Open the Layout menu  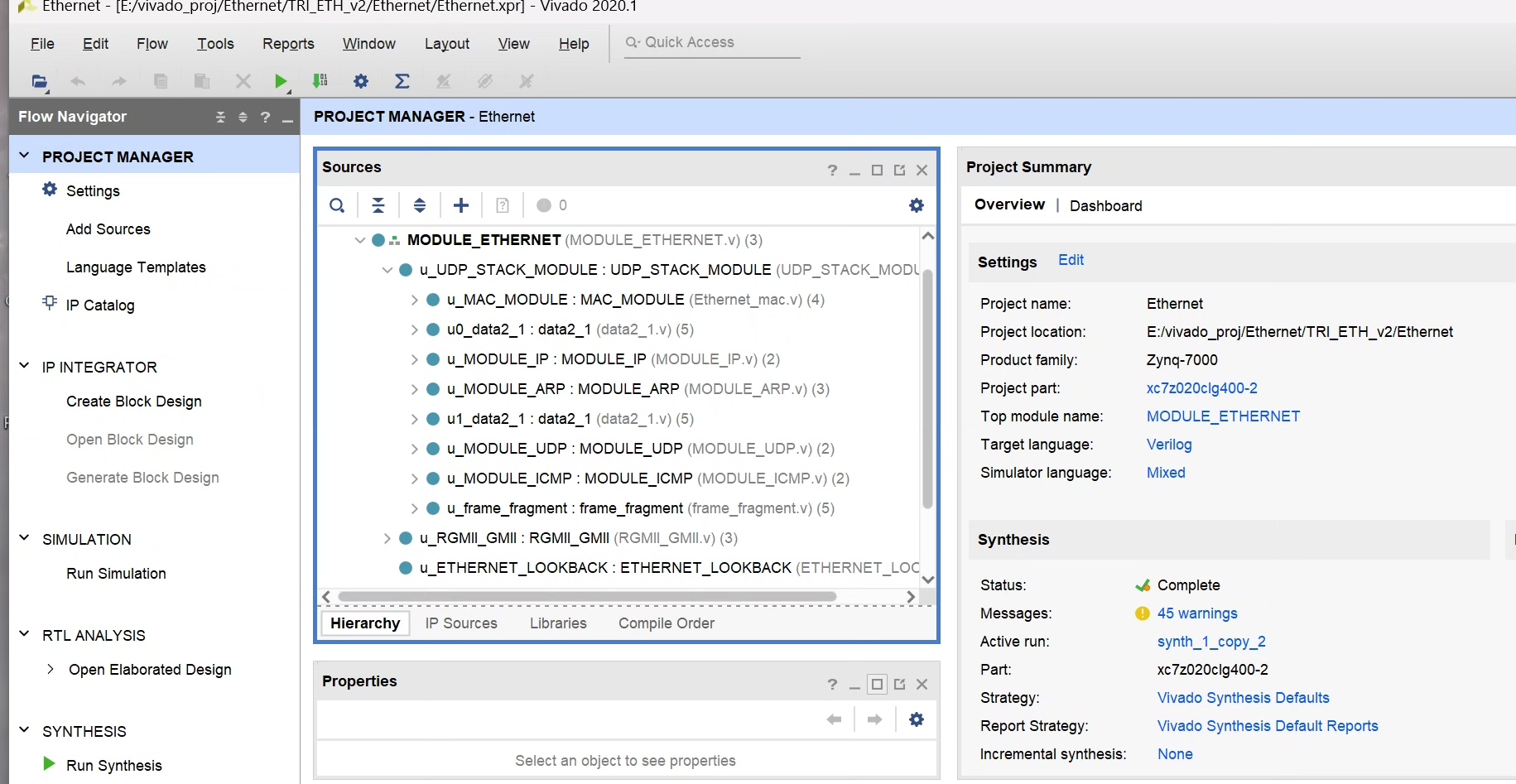click(447, 44)
